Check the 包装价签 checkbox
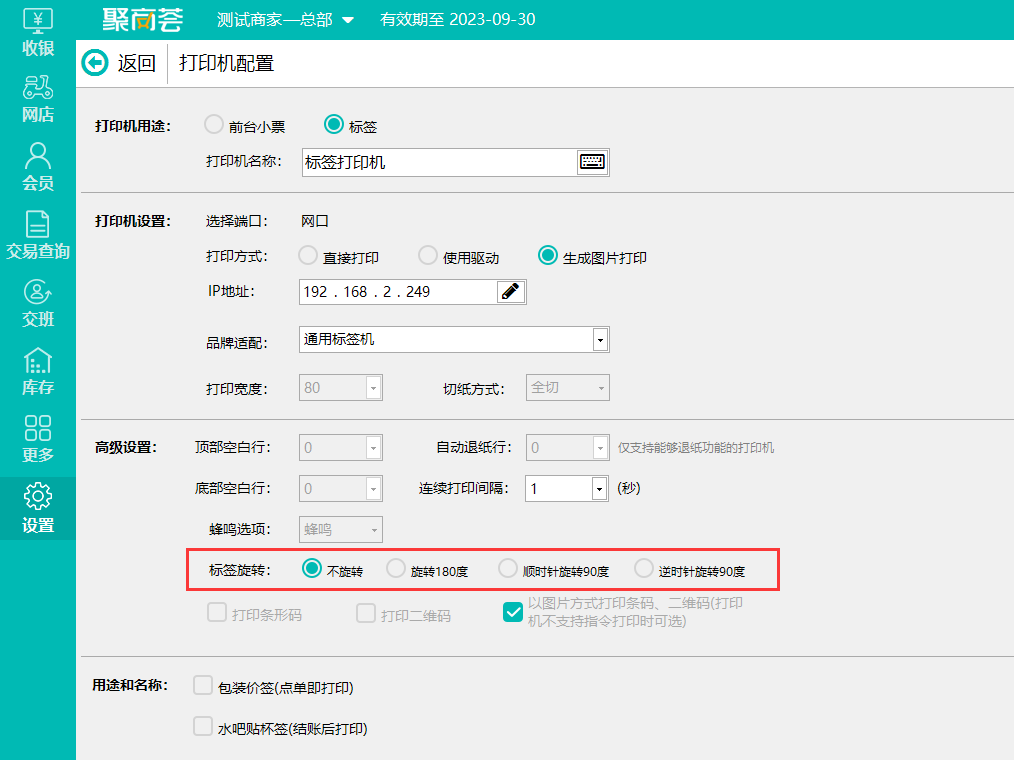The height and width of the screenshot is (760, 1014). click(x=203, y=686)
